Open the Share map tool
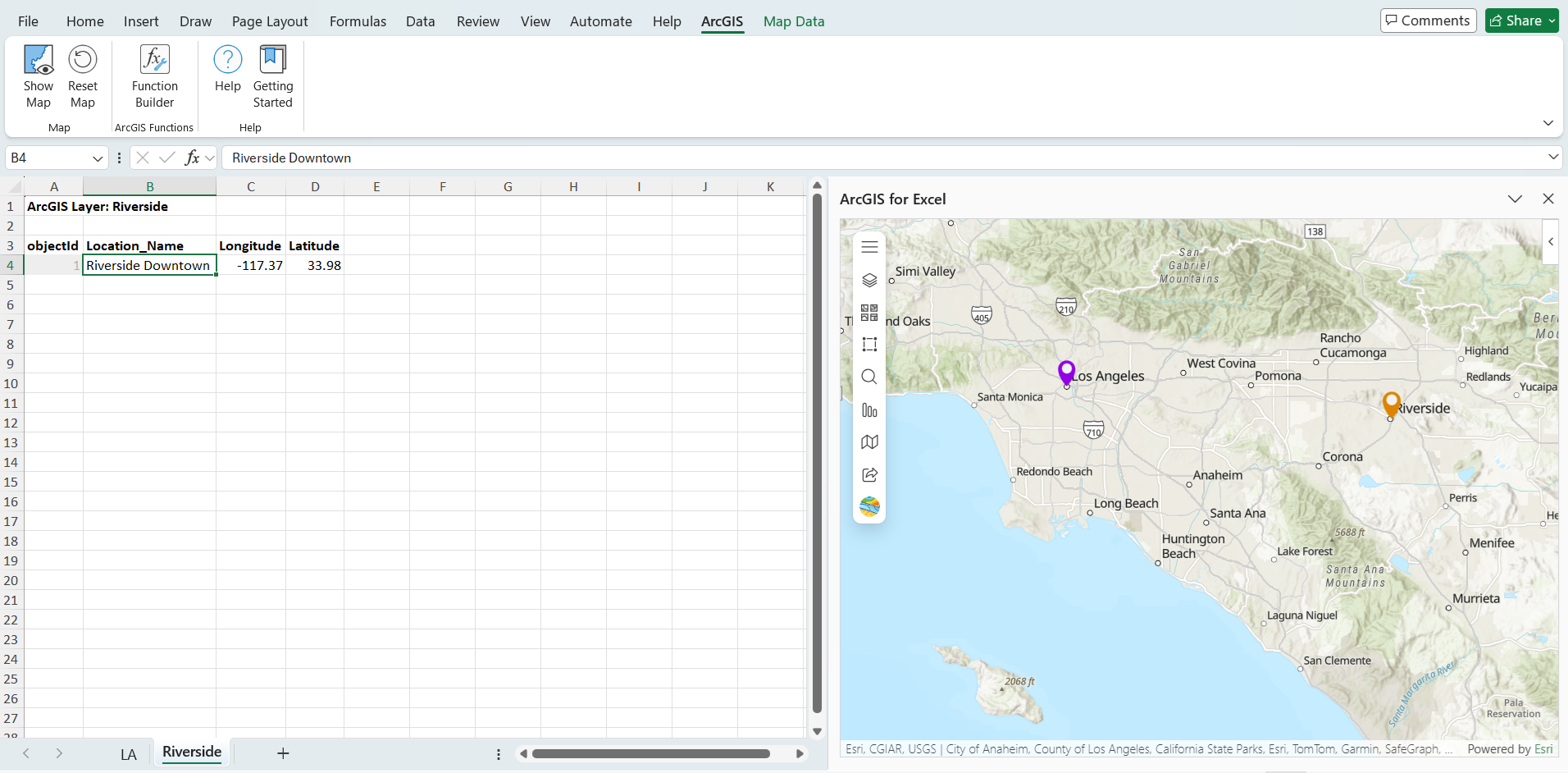1568x773 pixels. (x=869, y=474)
